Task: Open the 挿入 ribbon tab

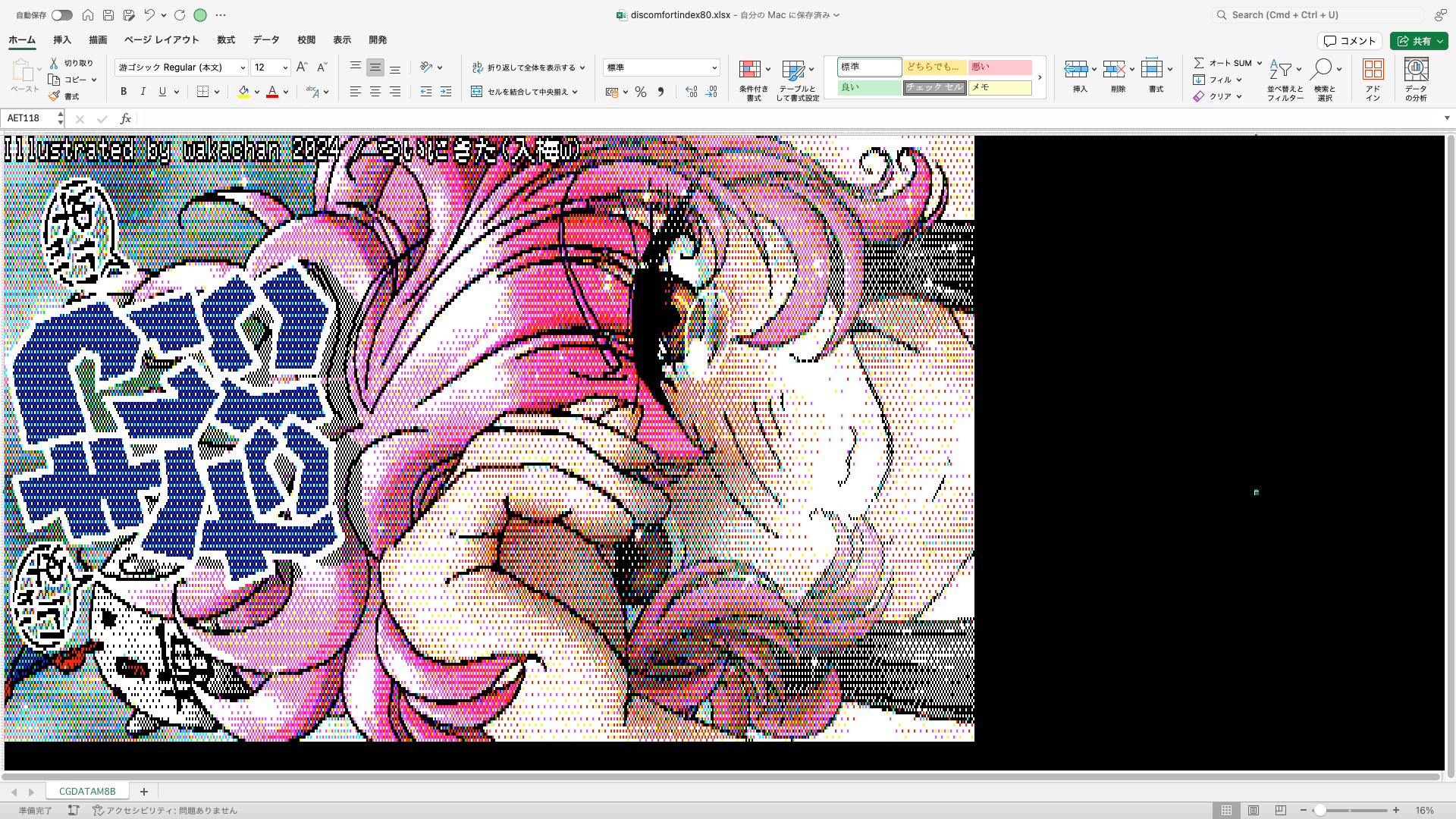Action: click(x=62, y=40)
